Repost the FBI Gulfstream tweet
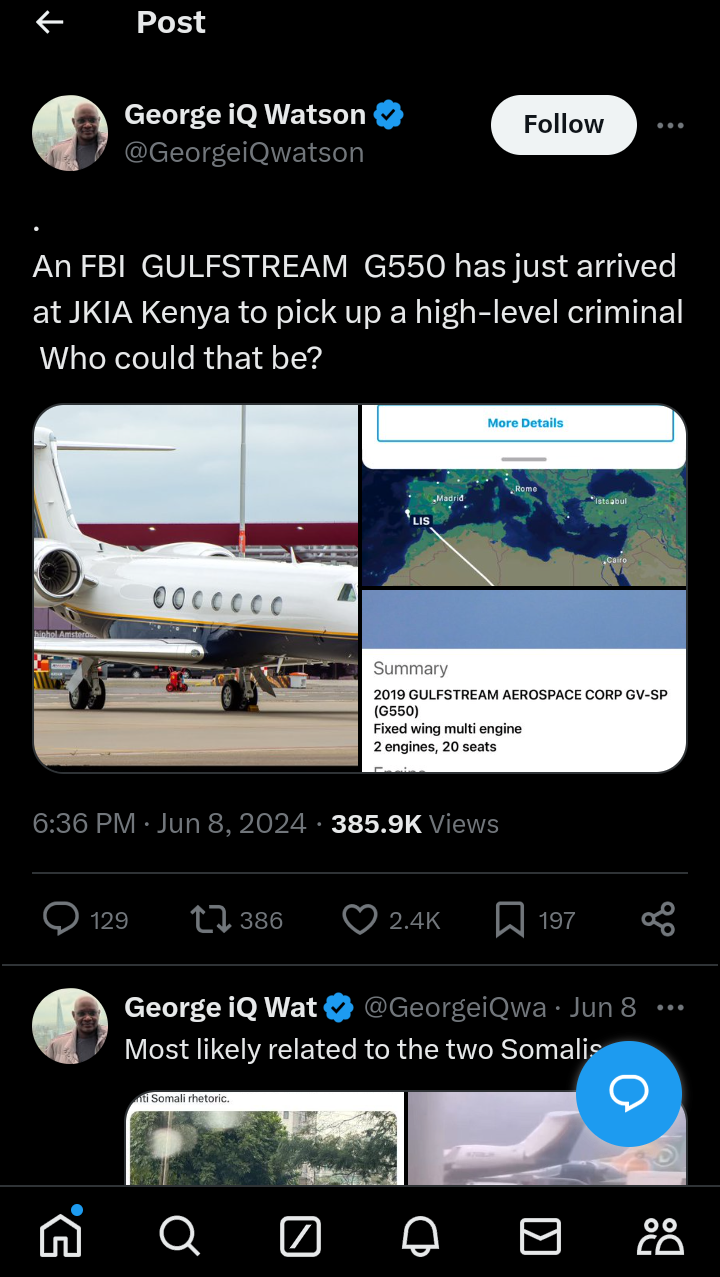Image resolution: width=720 pixels, height=1277 pixels. [x=210, y=919]
